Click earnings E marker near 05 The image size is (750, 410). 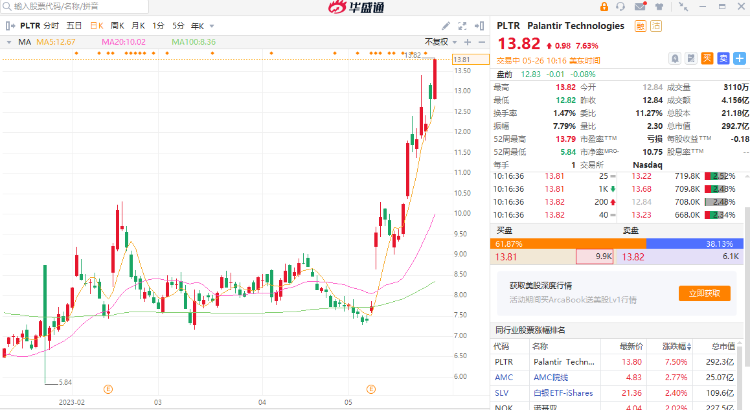coord(371,389)
